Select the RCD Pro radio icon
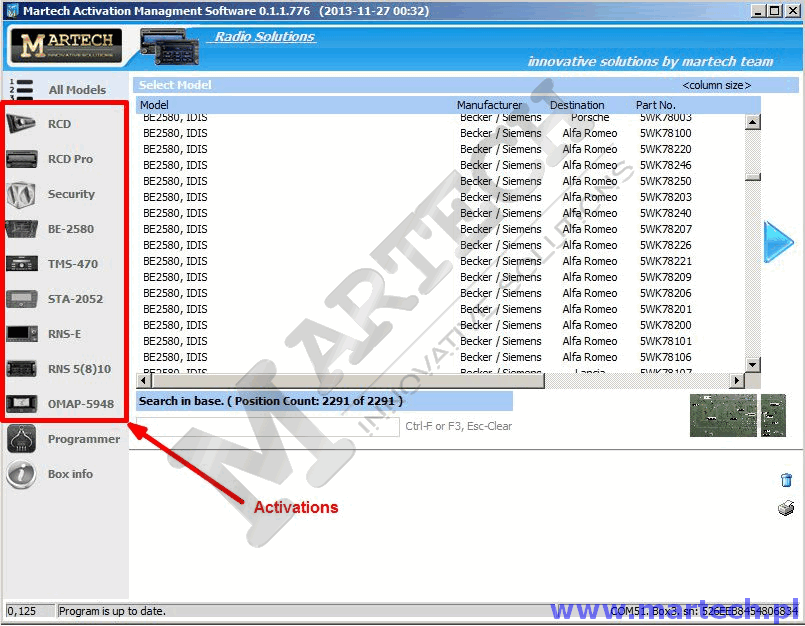The image size is (805, 626). [x=22, y=159]
